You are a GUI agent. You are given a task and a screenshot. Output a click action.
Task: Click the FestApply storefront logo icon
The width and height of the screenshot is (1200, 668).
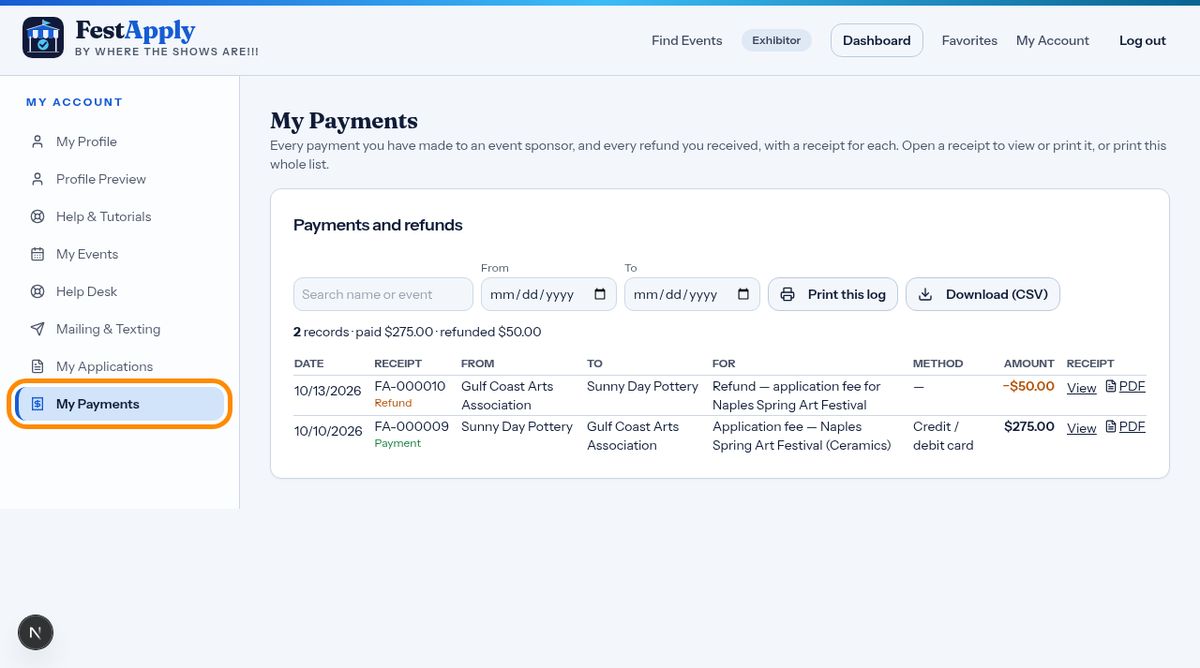(42, 37)
